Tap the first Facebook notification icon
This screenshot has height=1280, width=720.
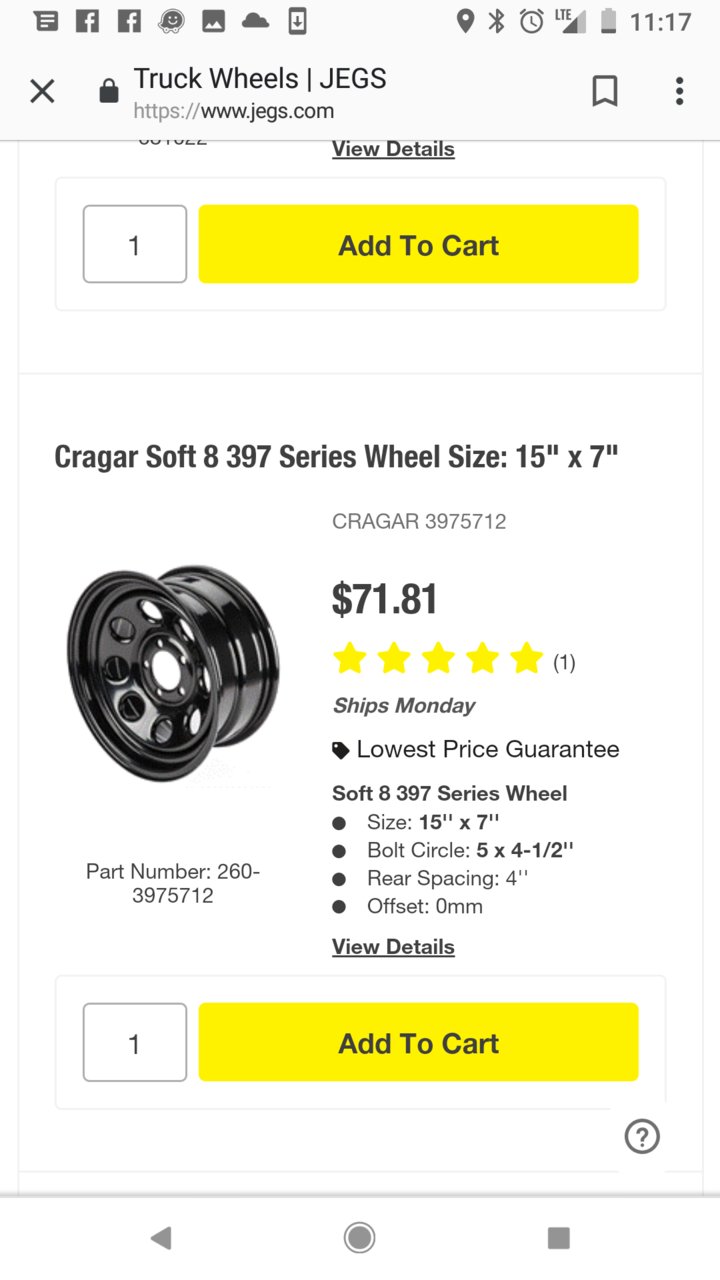(88, 21)
